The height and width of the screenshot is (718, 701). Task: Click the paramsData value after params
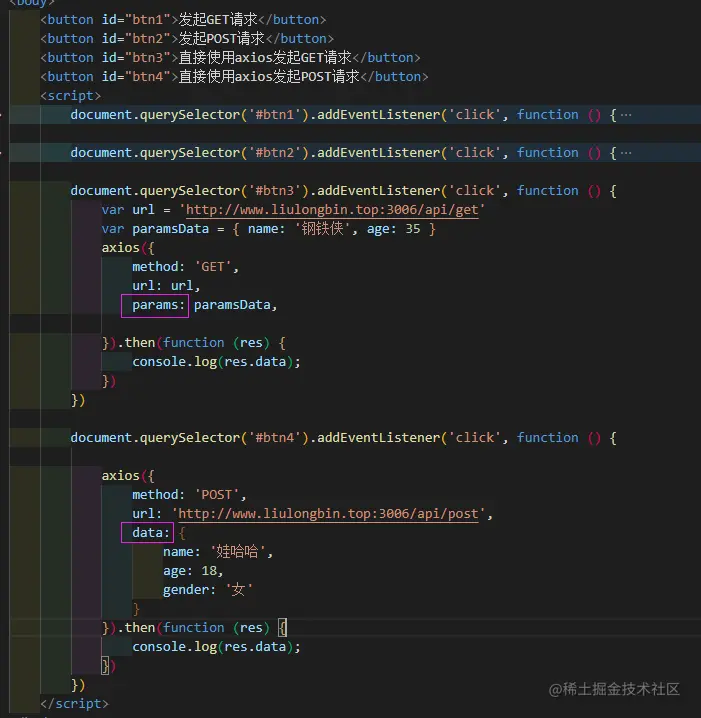coord(232,305)
